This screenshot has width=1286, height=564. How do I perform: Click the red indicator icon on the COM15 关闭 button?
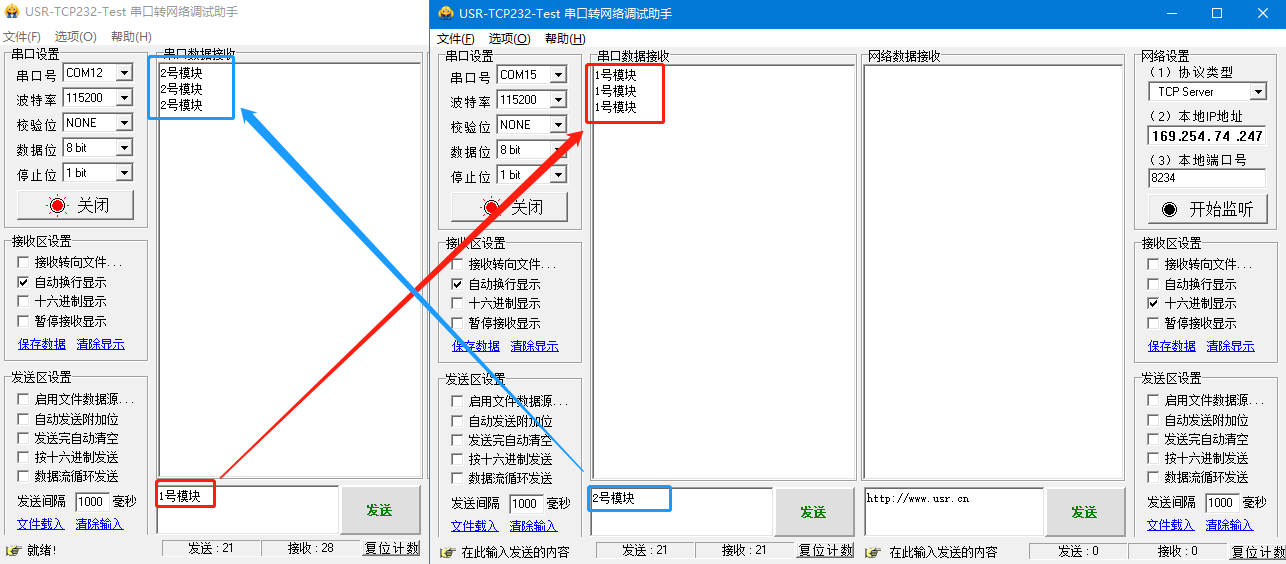click(491, 207)
